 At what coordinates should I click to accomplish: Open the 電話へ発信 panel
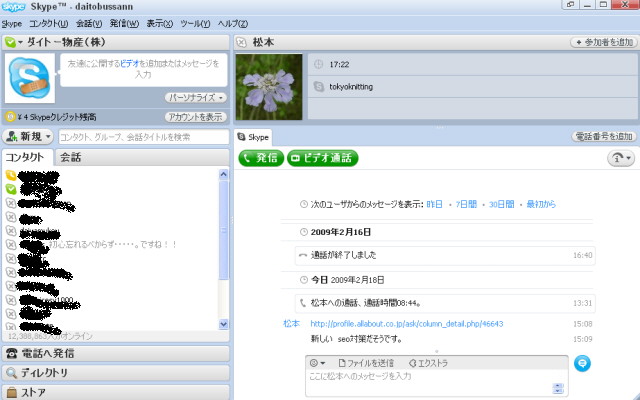[x=116, y=353]
